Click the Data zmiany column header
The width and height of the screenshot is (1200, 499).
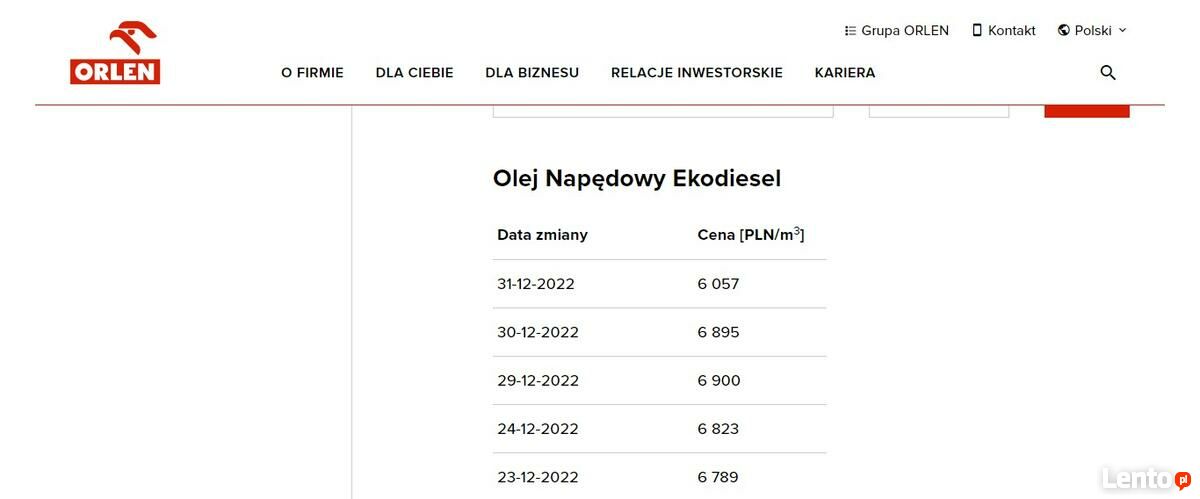pos(542,235)
